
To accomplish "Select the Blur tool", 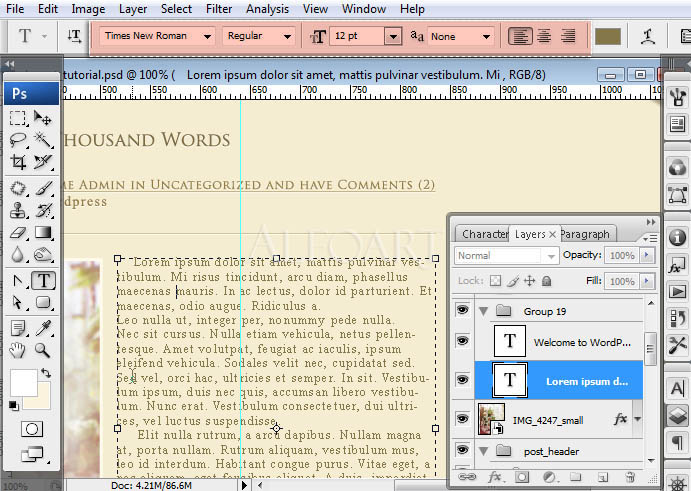I will (18, 254).
